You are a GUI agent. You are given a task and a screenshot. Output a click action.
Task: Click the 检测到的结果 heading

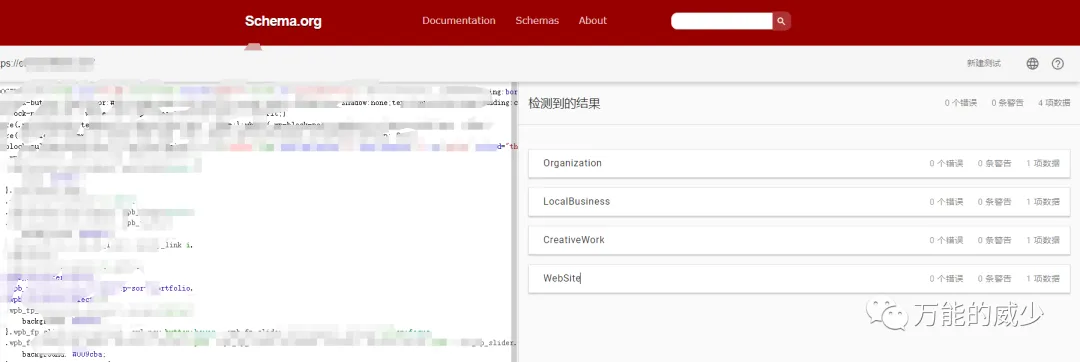(x=564, y=103)
